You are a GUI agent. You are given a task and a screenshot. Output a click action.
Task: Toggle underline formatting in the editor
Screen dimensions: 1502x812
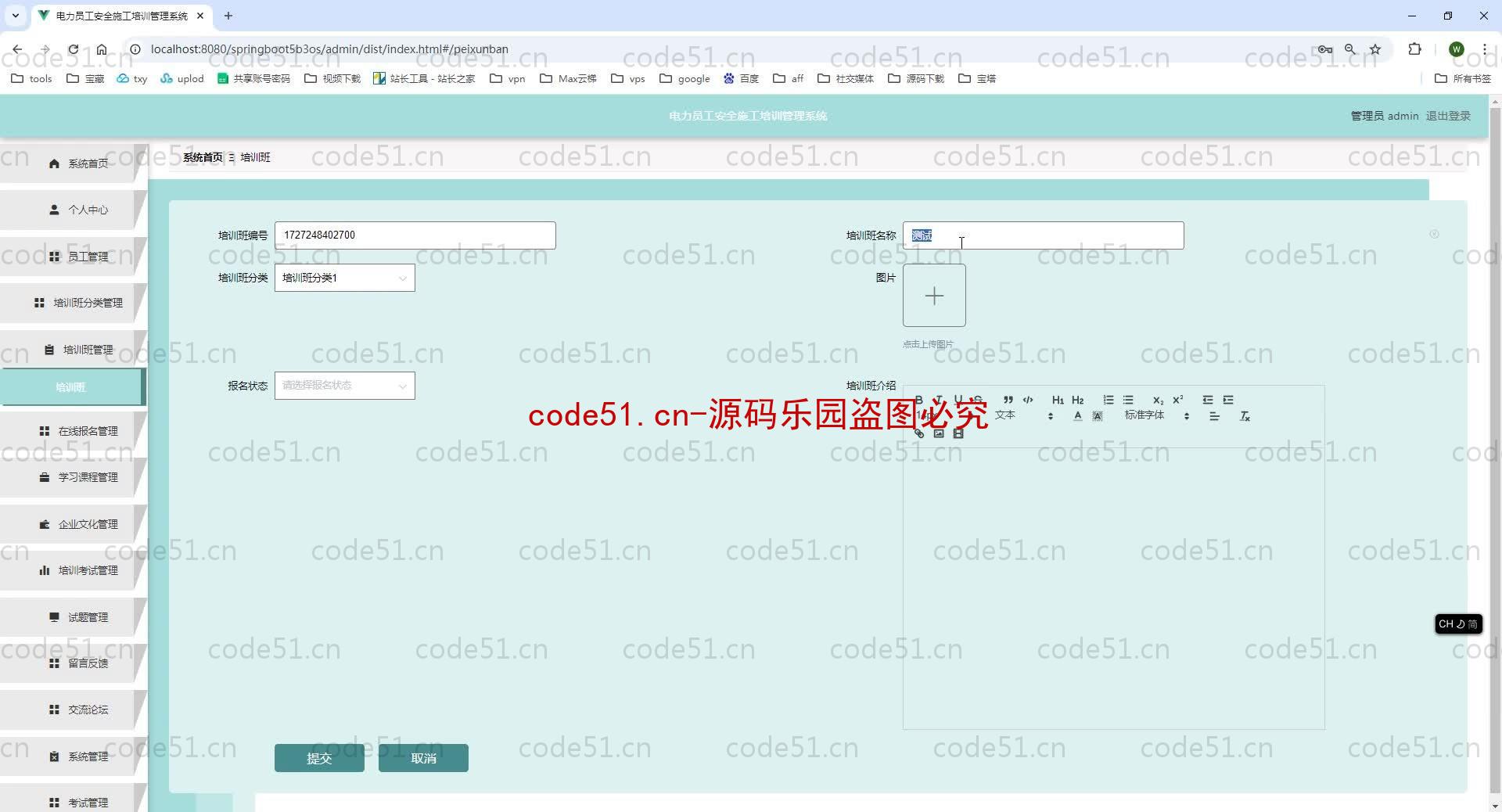coord(958,400)
